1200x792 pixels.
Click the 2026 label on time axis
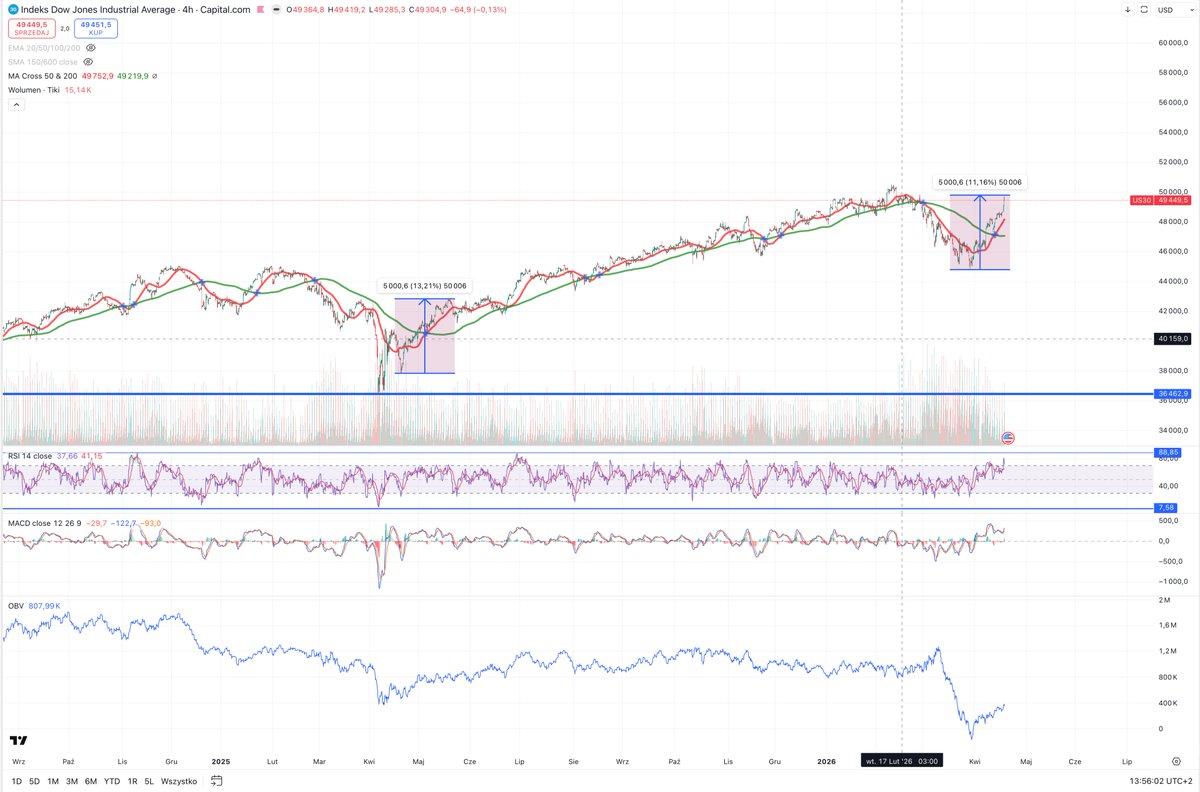[826, 761]
